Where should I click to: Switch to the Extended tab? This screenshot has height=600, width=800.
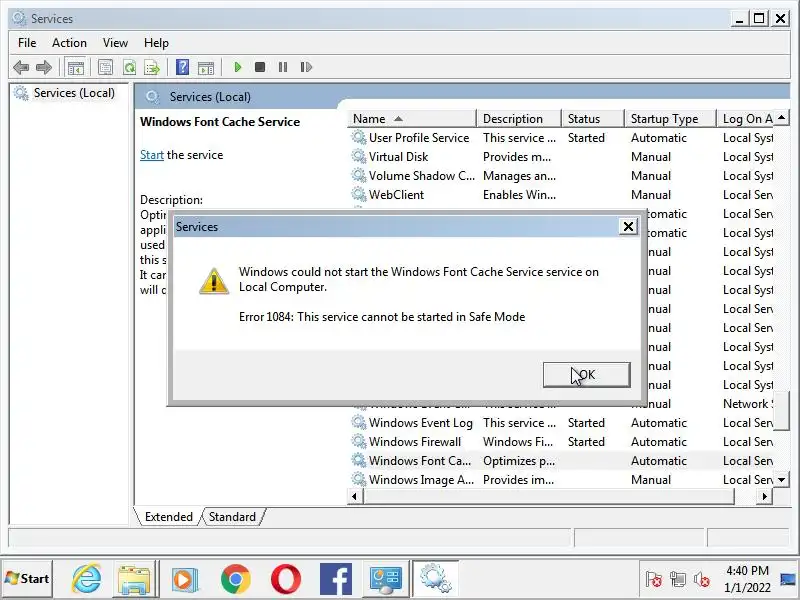click(x=168, y=517)
